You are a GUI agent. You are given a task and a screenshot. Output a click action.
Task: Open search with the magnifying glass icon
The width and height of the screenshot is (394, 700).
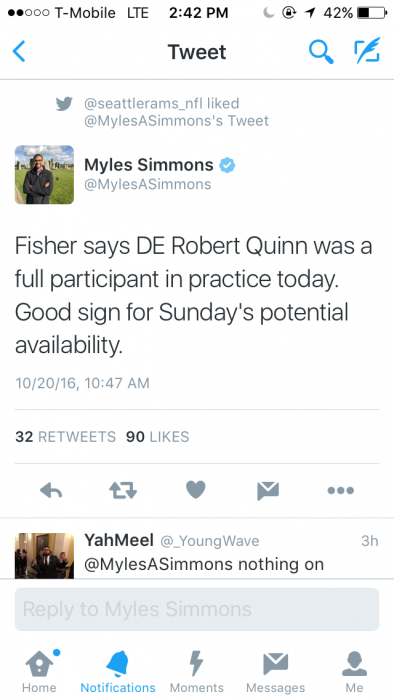click(321, 51)
